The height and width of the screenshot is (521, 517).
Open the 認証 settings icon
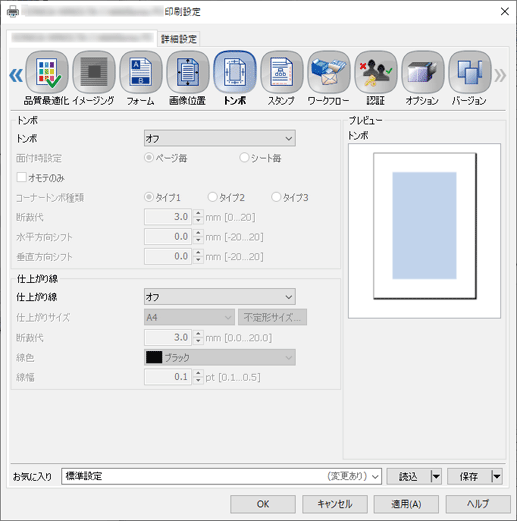tap(376, 72)
